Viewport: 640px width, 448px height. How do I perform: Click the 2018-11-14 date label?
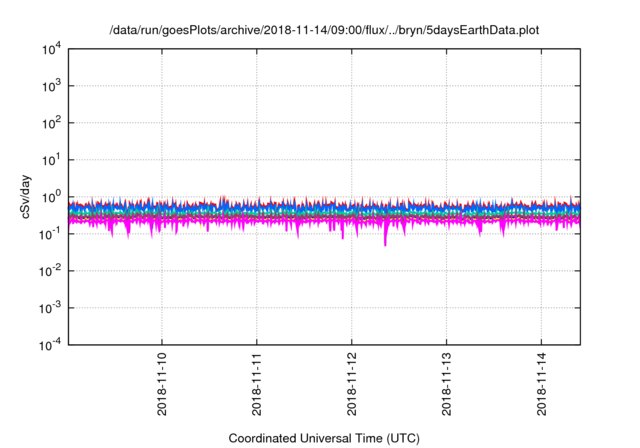click(541, 384)
